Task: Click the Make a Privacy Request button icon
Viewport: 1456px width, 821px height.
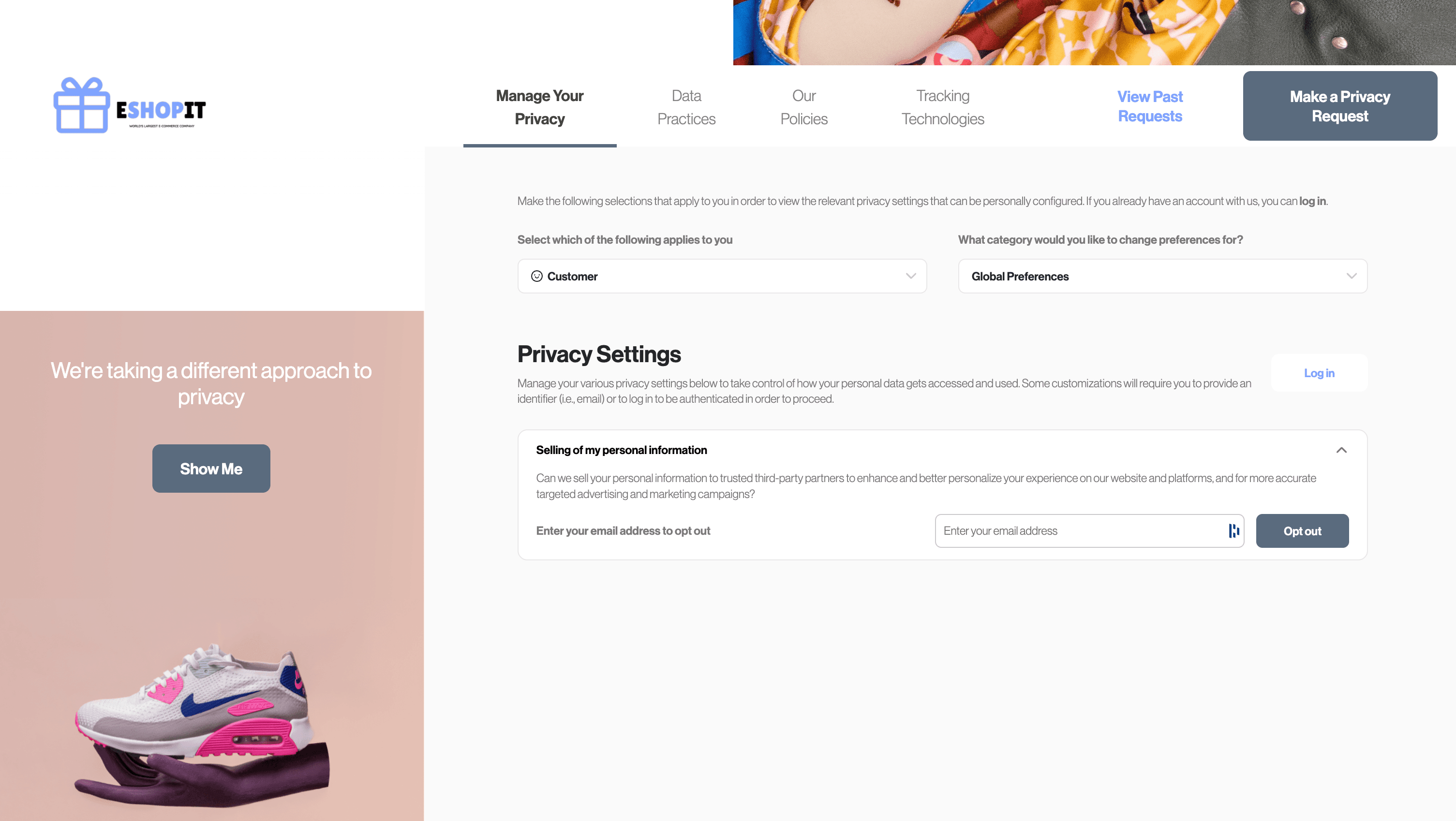Action: (x=1340, y=106)
